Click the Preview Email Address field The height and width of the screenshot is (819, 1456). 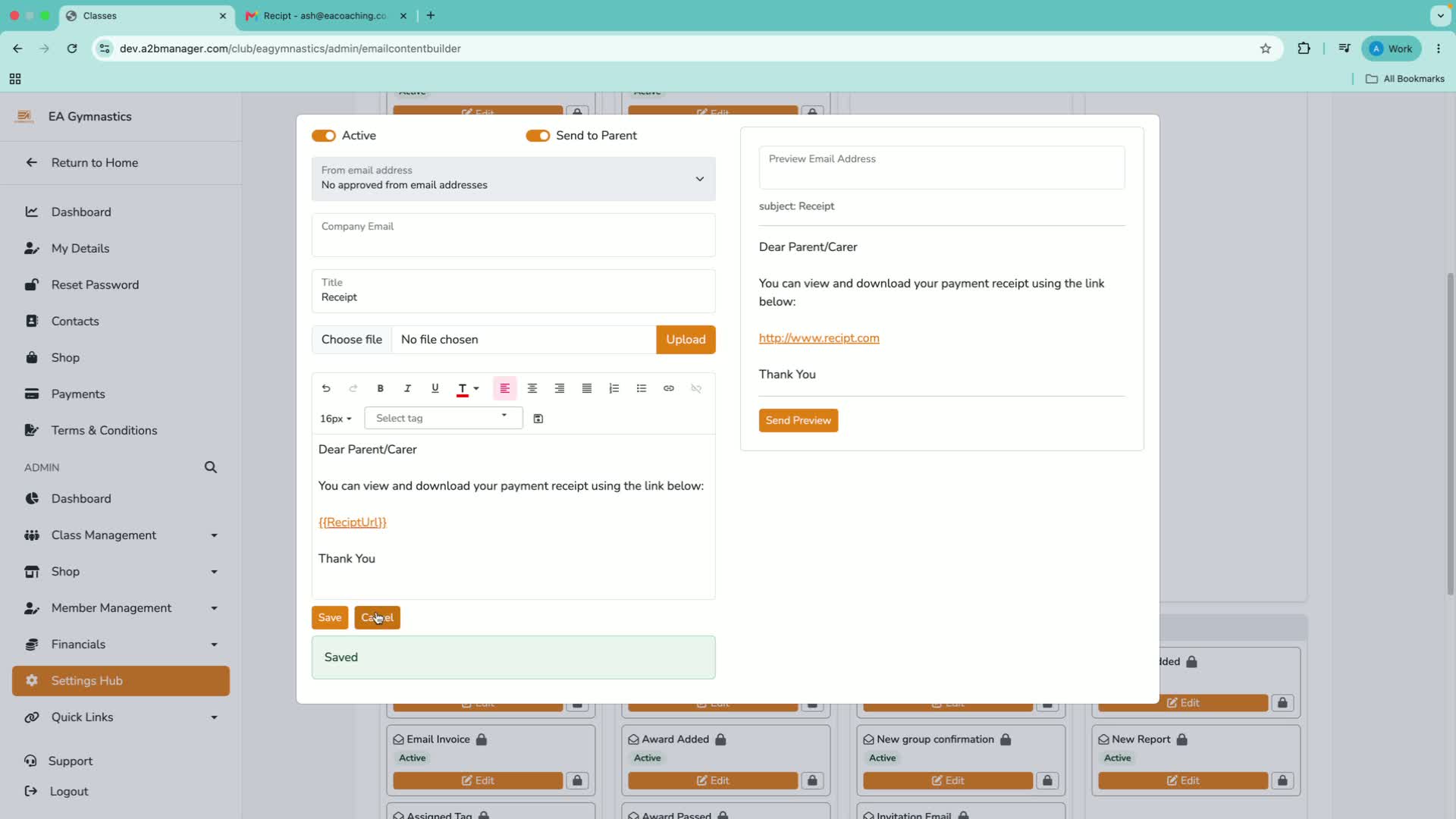coord(941,168)
